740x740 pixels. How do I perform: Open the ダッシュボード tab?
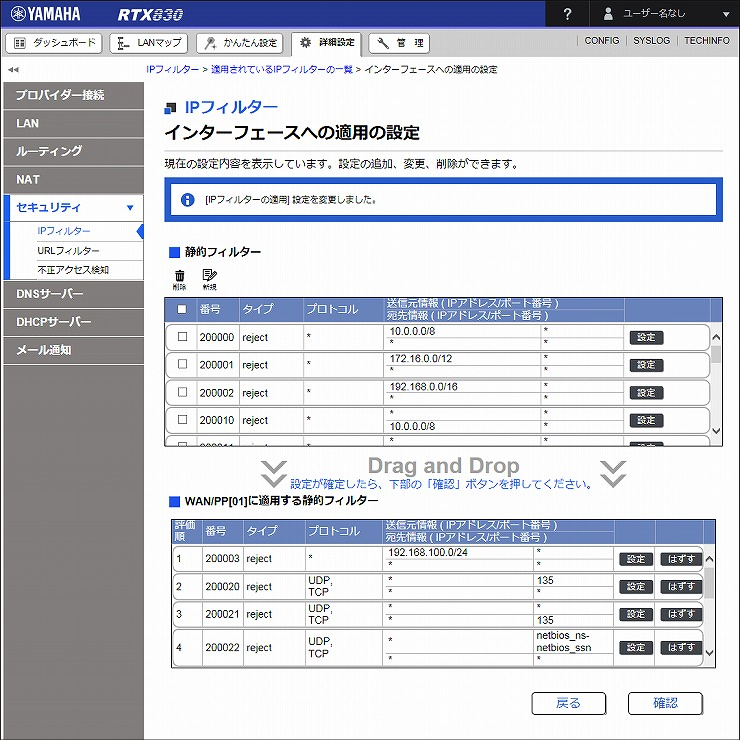click(54, 43)
